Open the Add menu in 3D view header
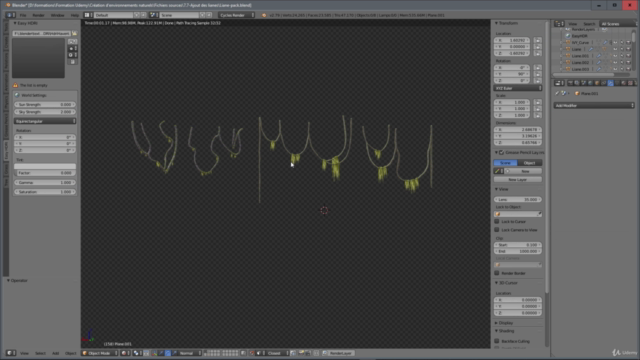Image resolution: width=640 pixels, height=360 pixels. tap(56, 353)
